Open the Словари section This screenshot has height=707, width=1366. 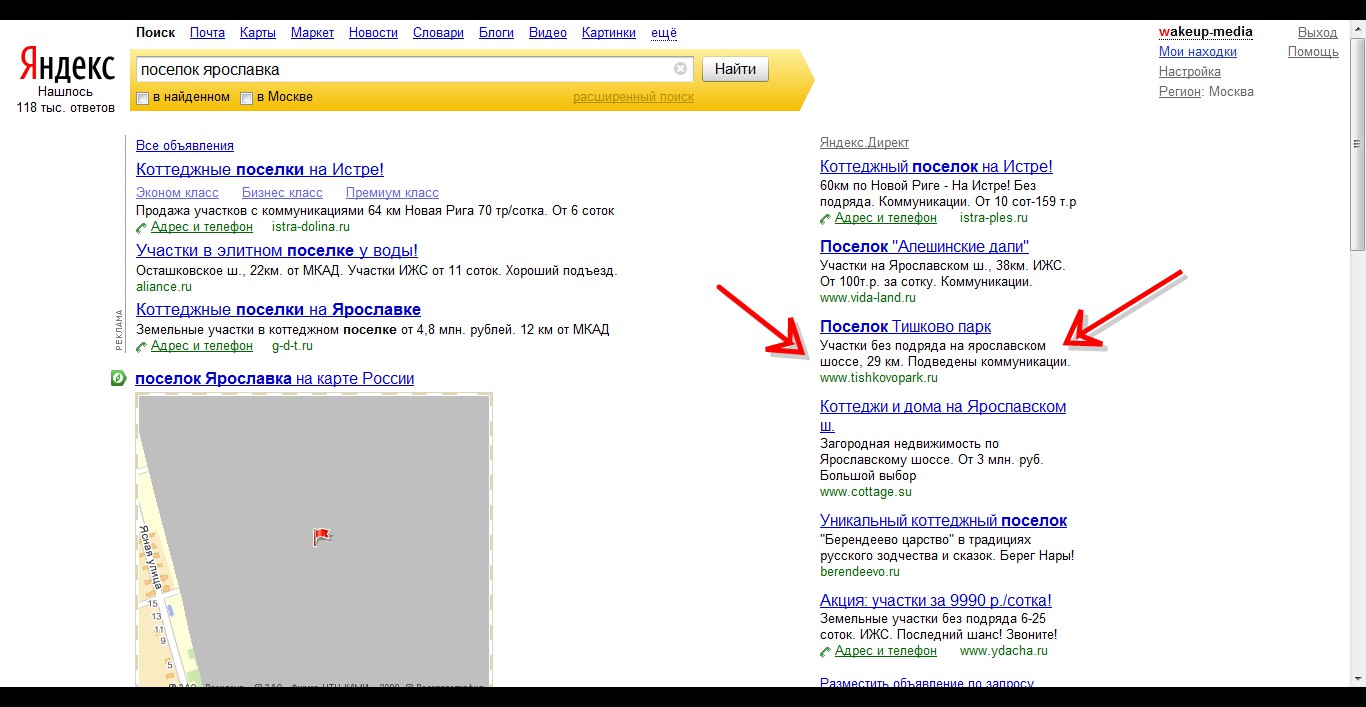[x=438, y=32]
